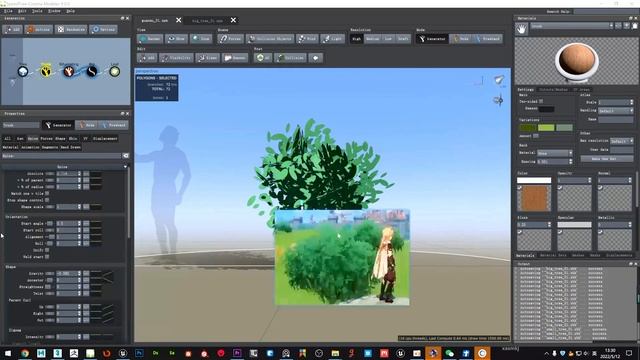This screenshot has height=360, width=640.
Task: Toggle the Weld start checkbox
Action: pyautogui.click(x=47, y=257)
